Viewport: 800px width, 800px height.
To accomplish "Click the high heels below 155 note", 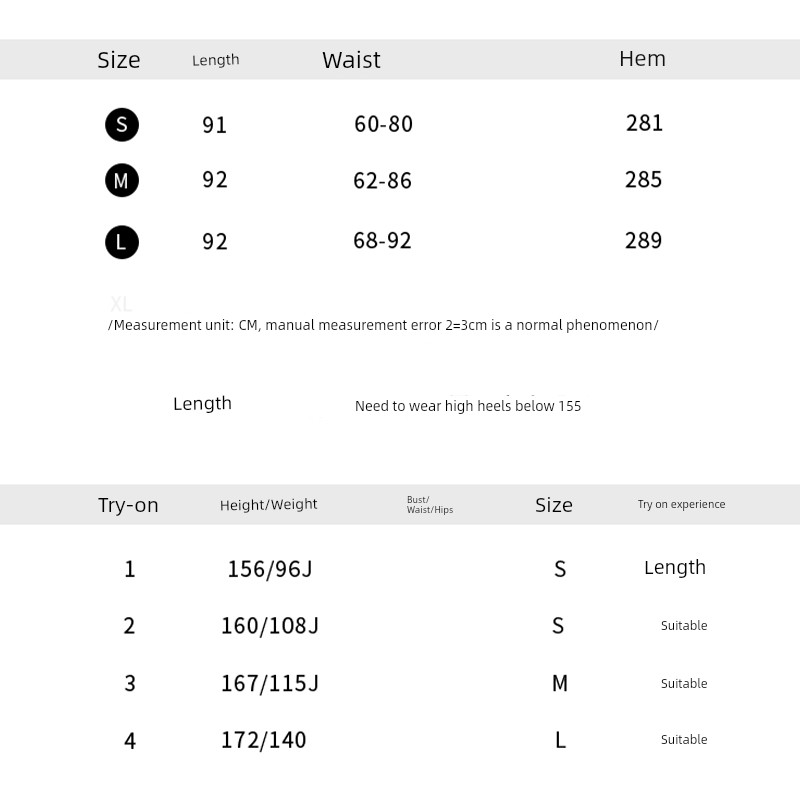I will pyautogui.click(x=468, y=406).
